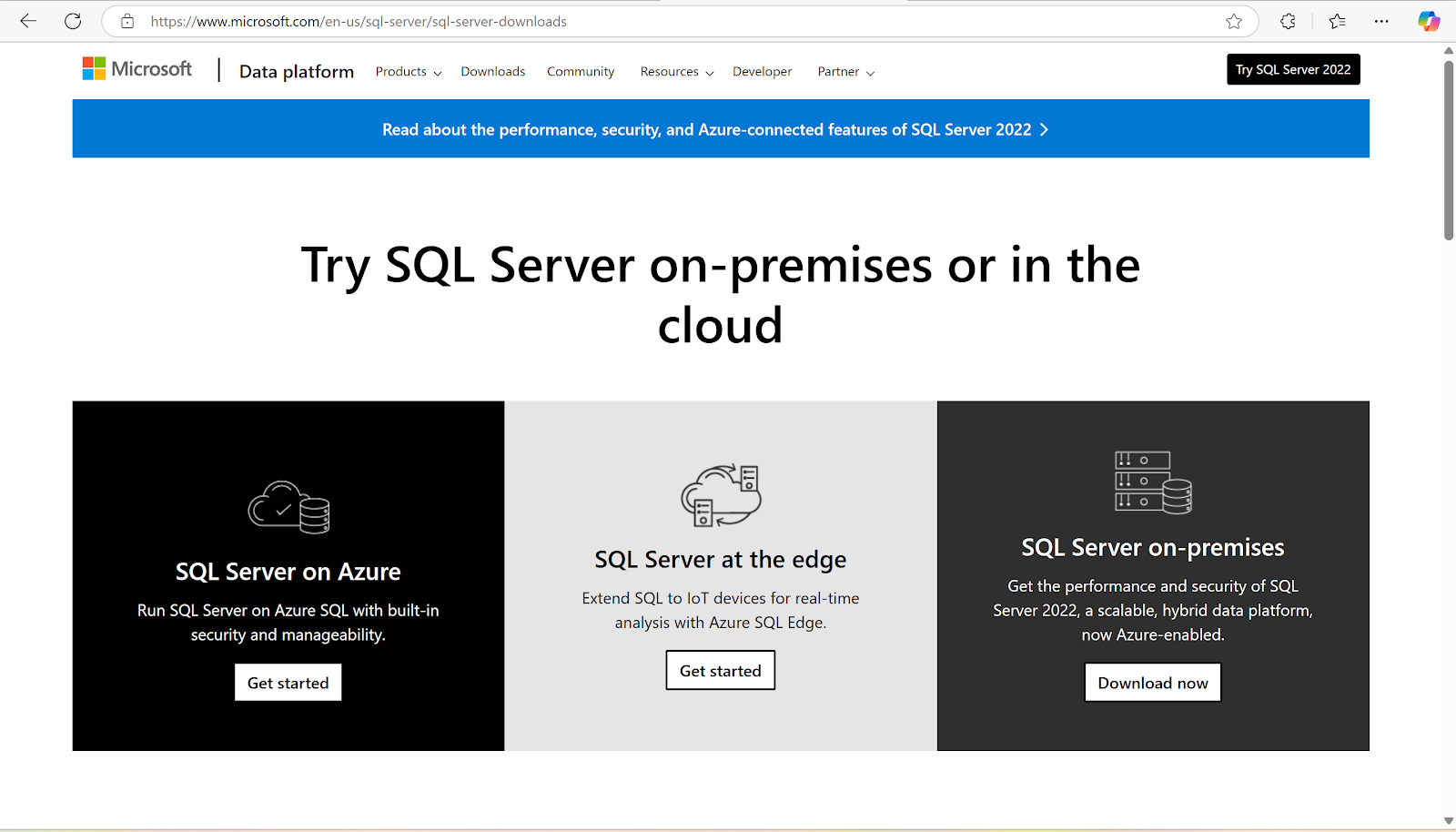The width and height of the screenshot is (1456, 832).
Task: Click the SQL Server on-premises heading
Action: 1153,547
